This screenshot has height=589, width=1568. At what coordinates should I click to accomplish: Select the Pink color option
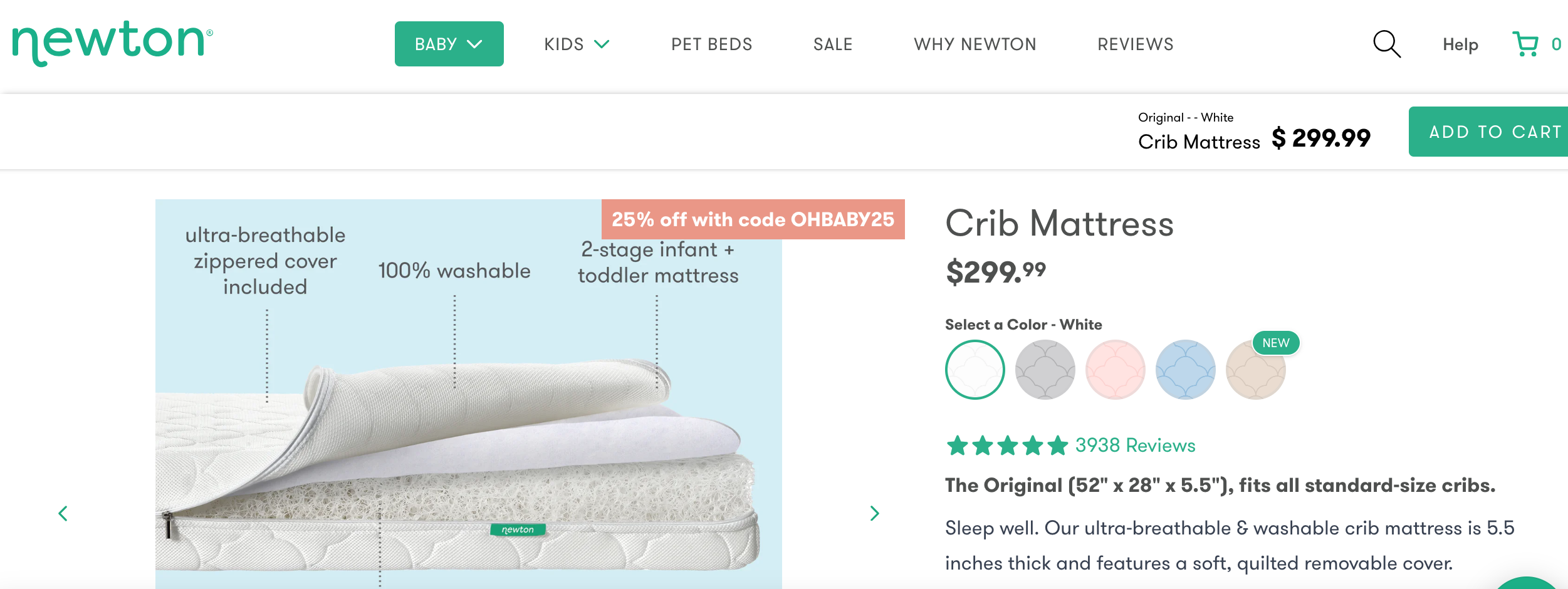click(x=1115, y=370)
